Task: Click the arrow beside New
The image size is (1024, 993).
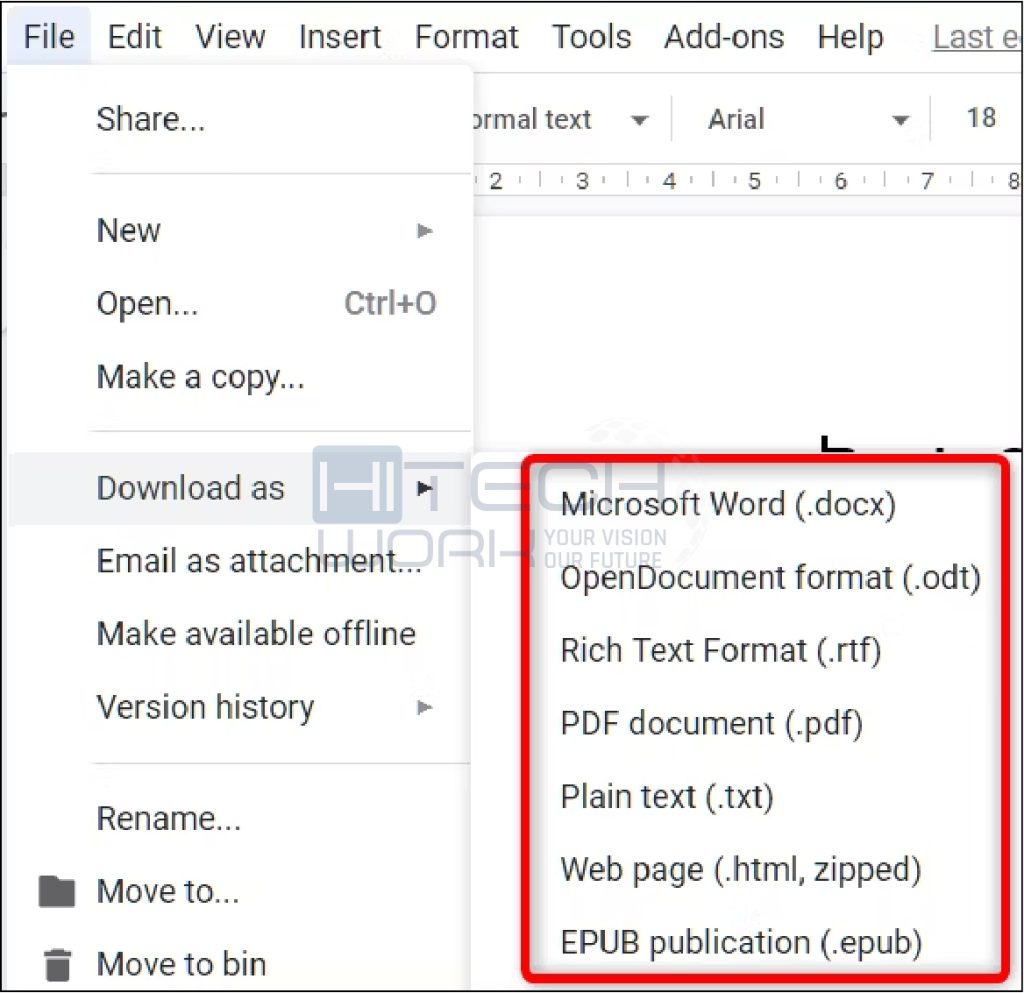Action: 424,230
